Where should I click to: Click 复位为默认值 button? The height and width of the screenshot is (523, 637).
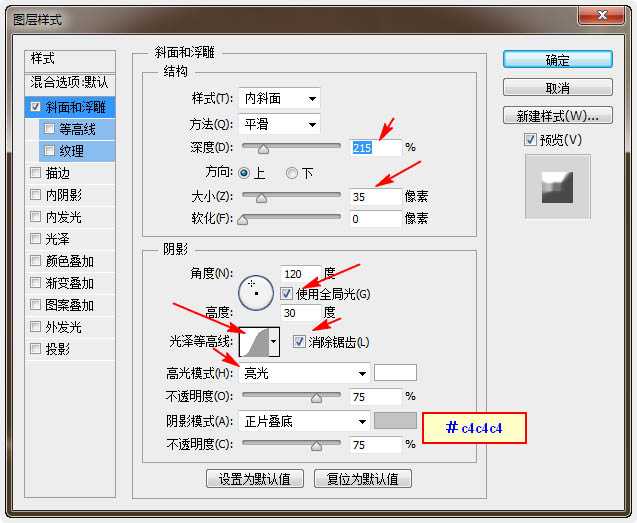363,479
